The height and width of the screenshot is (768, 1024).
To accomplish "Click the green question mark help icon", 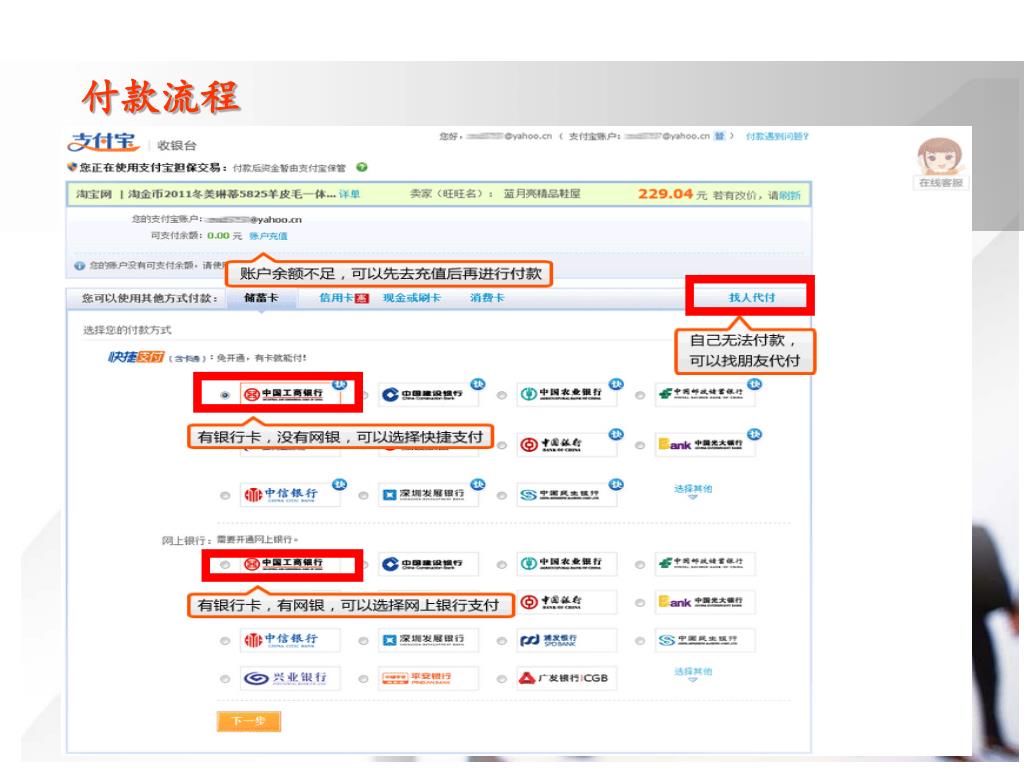I will pyautogui.click(x=362, y=167).
